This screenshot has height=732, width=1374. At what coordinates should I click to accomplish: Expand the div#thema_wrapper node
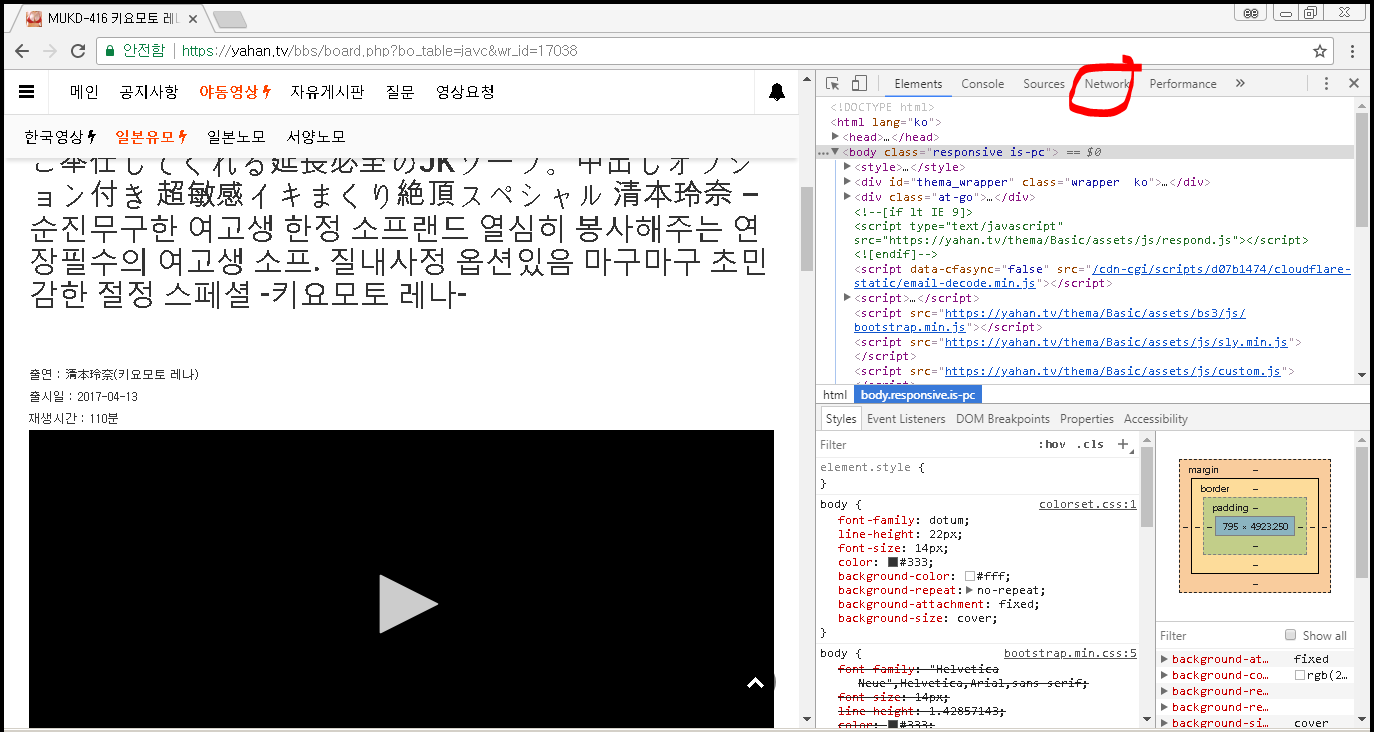(x=848, y=182)
